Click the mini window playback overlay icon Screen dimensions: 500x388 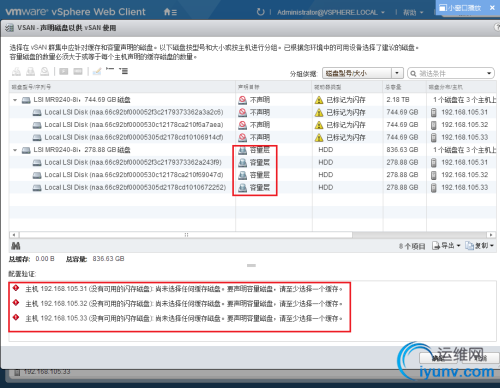click(x=443, y=8)
